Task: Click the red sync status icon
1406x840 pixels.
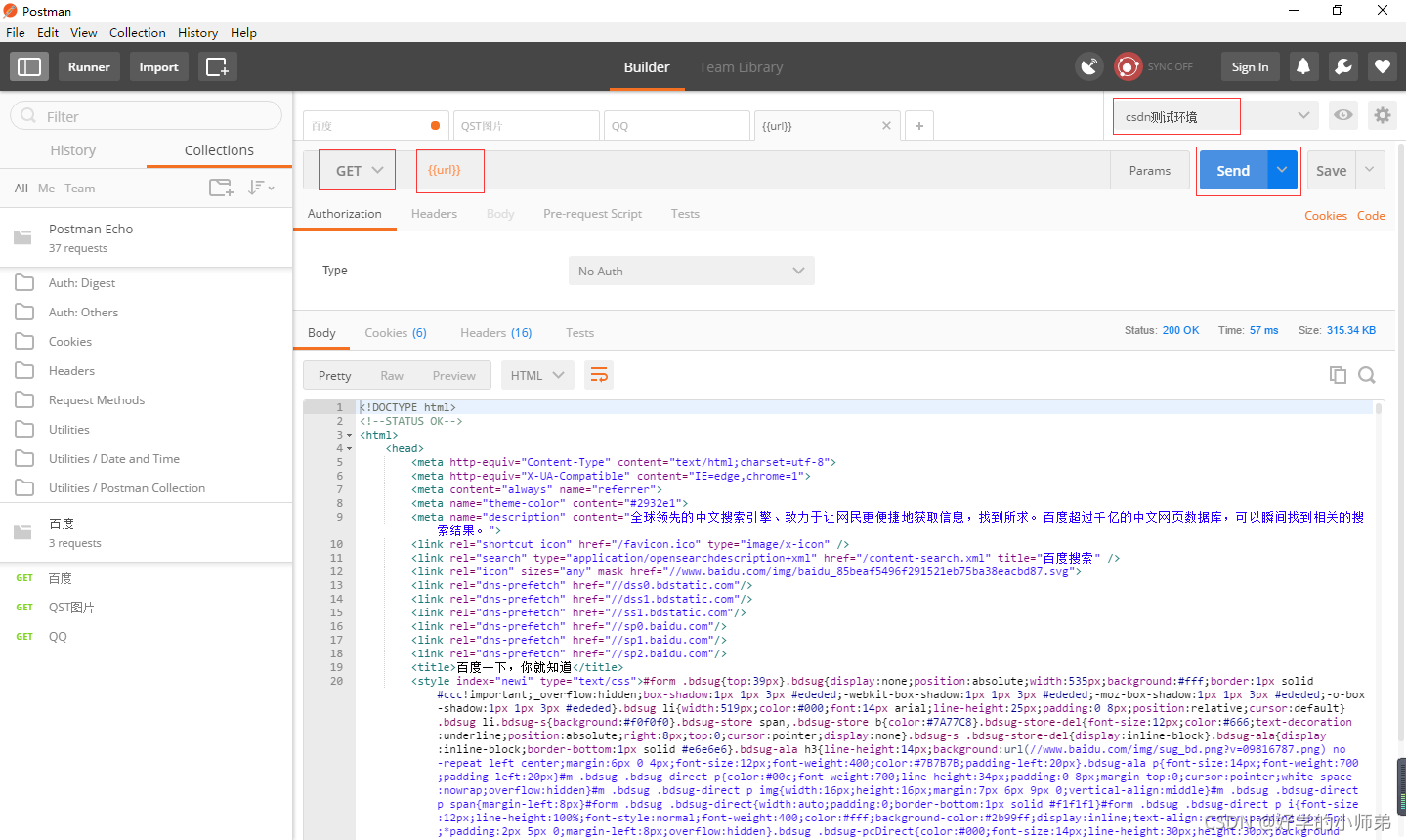Action: tap(1129, 66)
